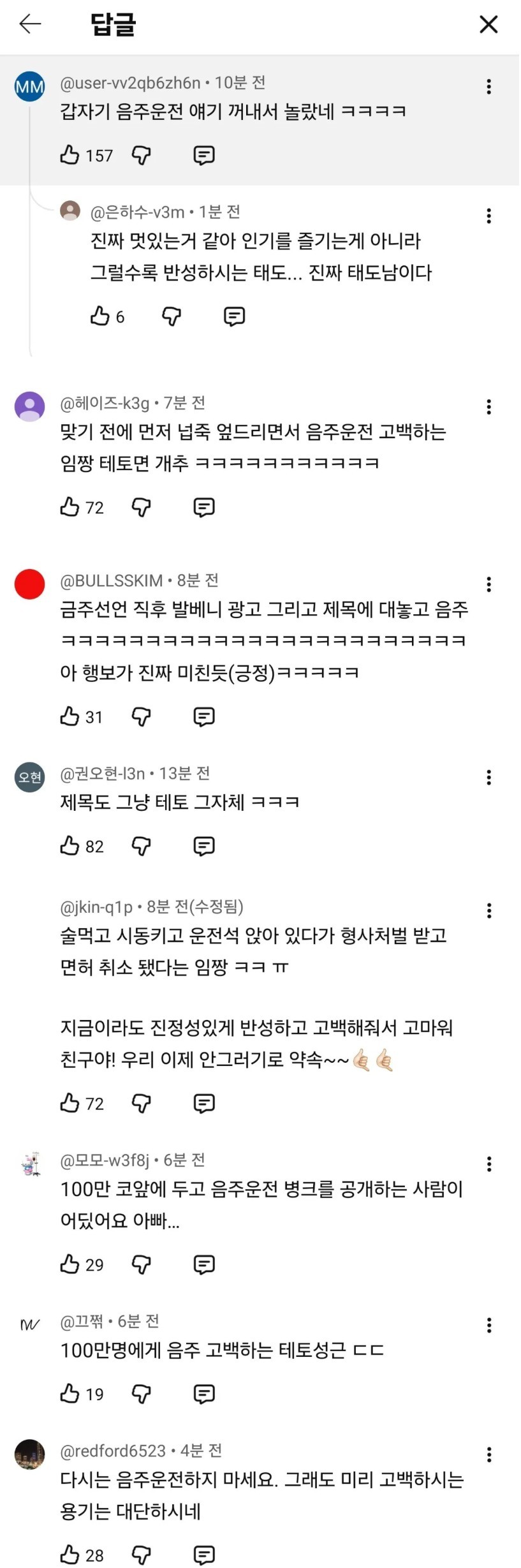Screen dimensions: 521x1568
Task: Go back with the arrow beside 답글
Action: tap(30, 24)
